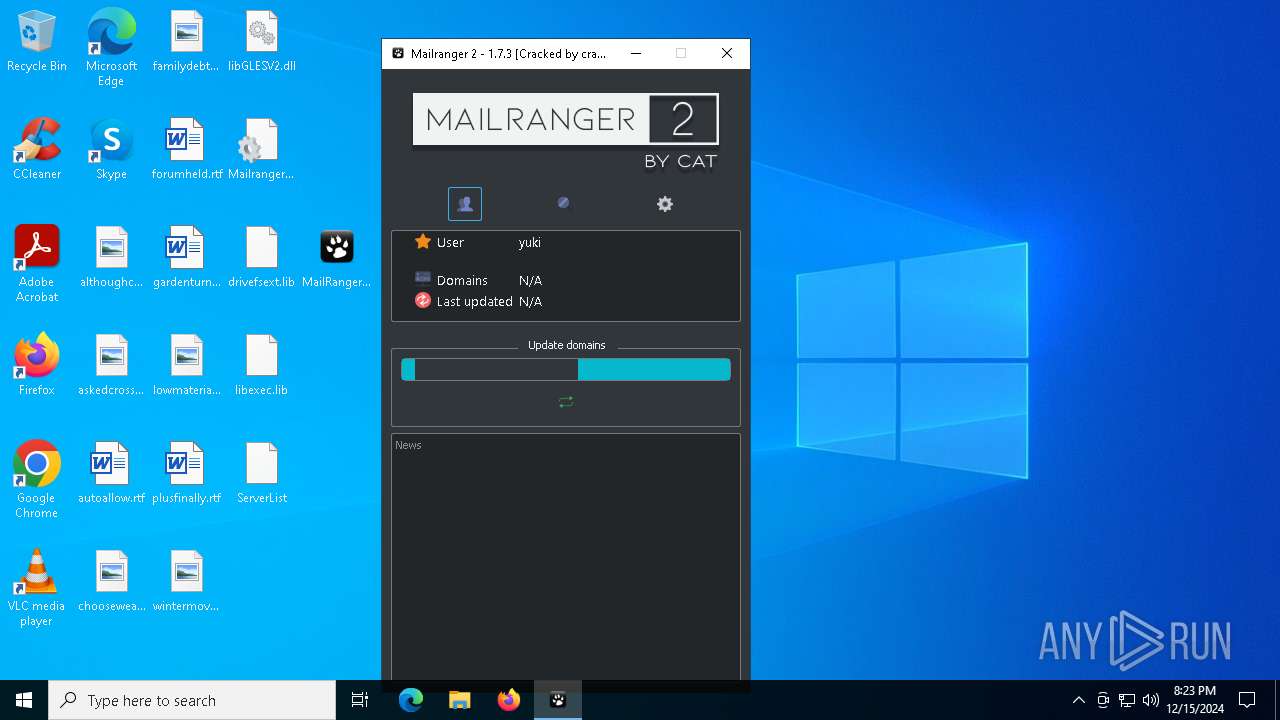
Task: Open the notification center
Action: 1247,700
